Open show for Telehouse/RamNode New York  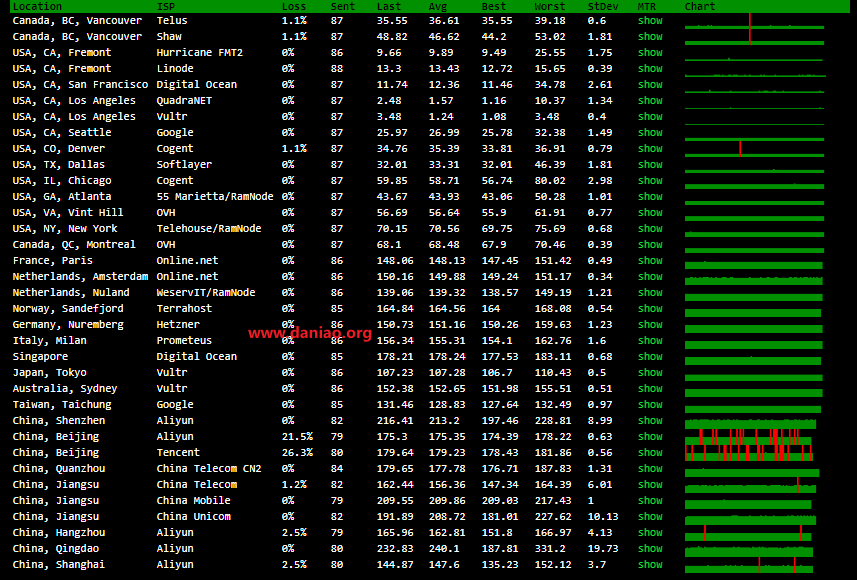point(650,229)
